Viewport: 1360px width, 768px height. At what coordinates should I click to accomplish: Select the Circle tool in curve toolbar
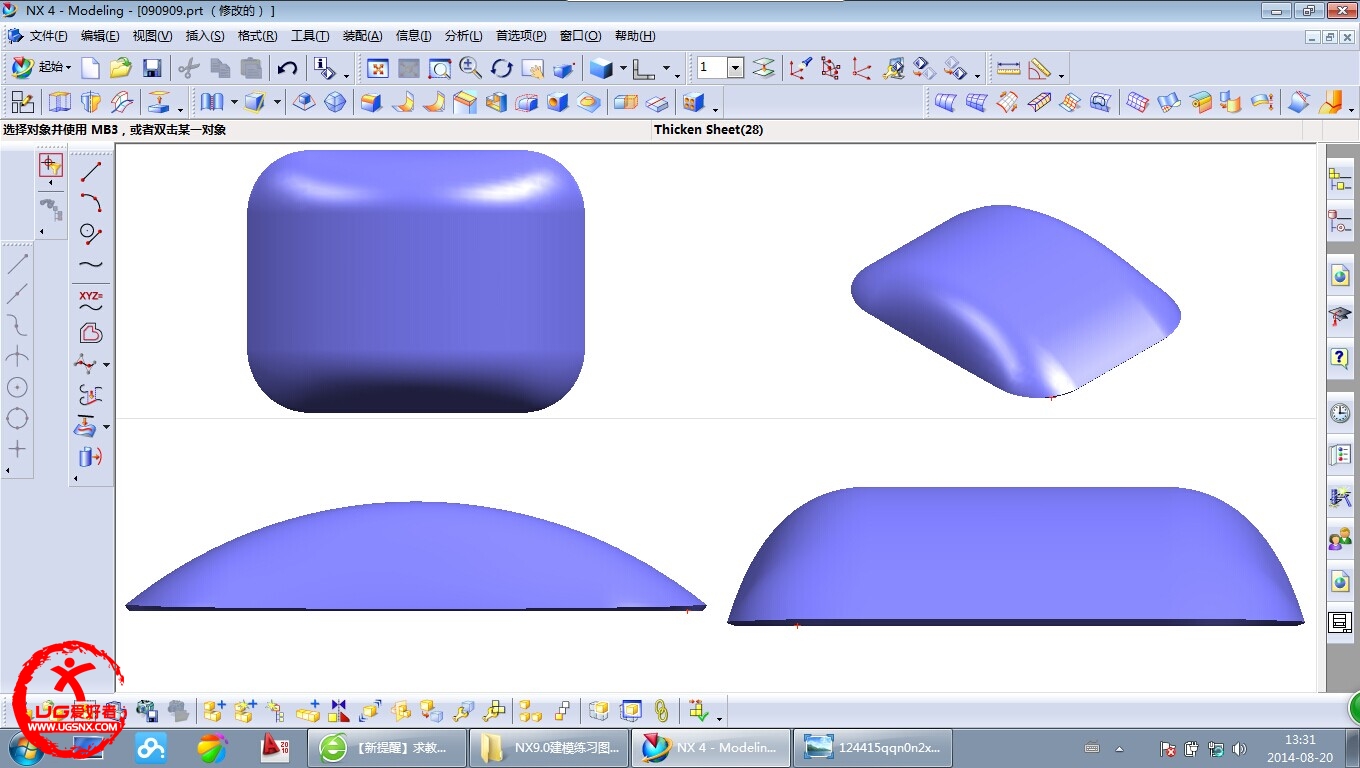(91, 234)
